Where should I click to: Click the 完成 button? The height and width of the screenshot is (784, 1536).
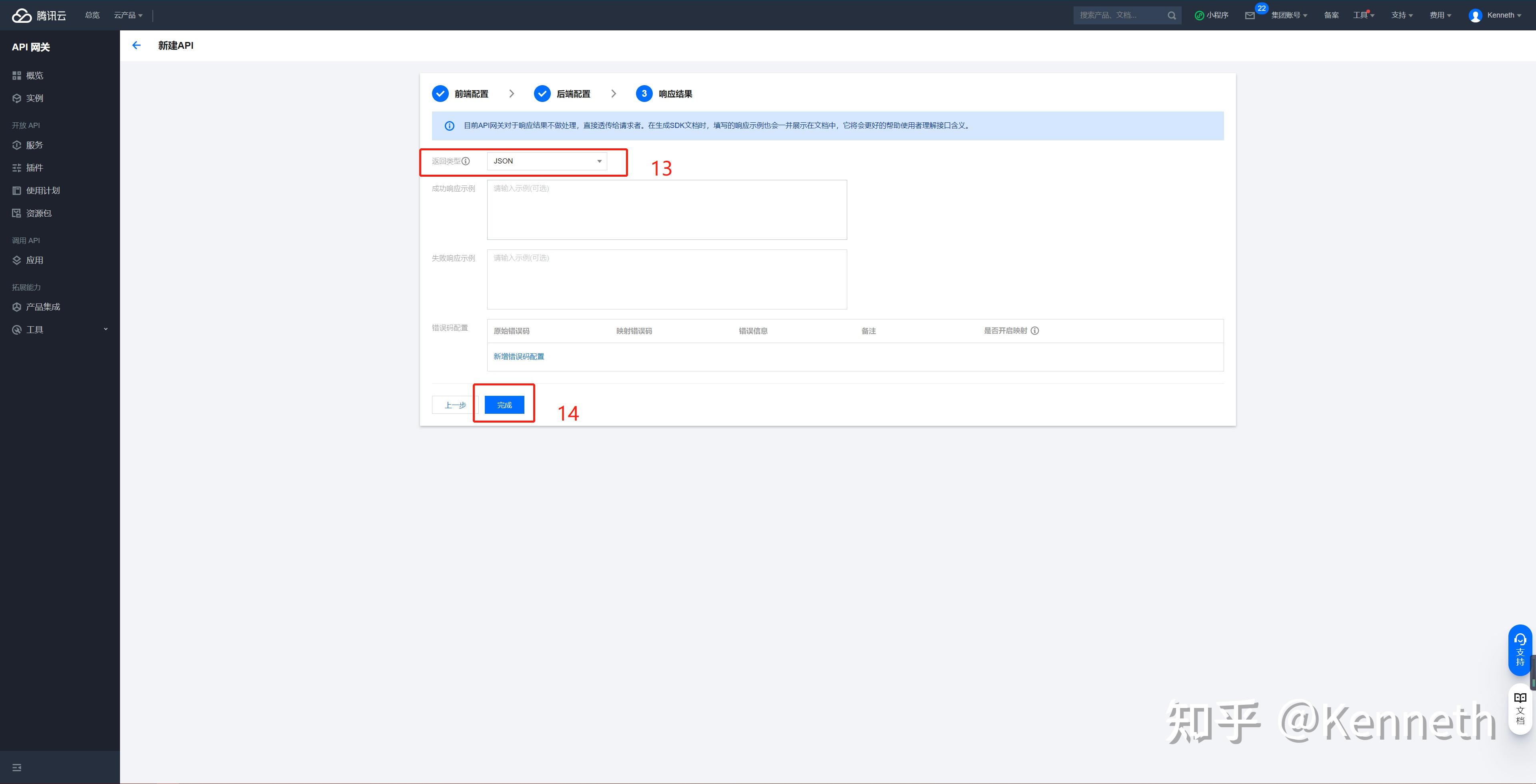(x=504, y=405)
